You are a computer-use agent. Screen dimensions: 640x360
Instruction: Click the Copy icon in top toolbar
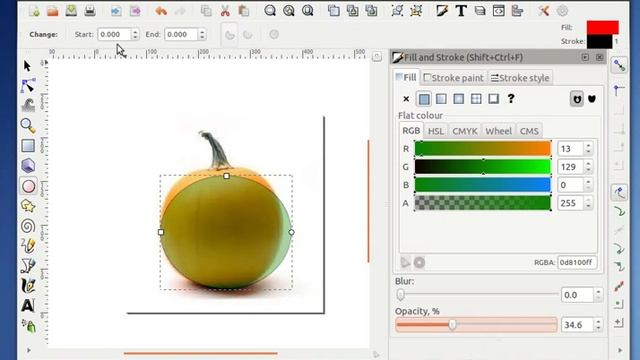point(206,11)
